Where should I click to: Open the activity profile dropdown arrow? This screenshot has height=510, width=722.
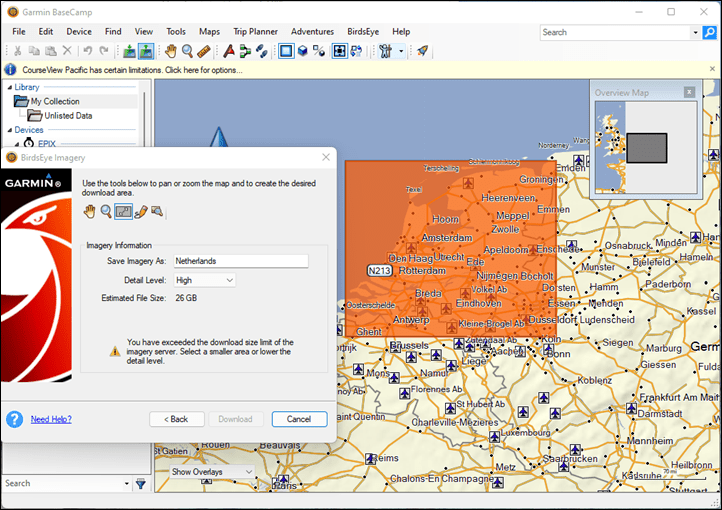(x=401, y=51)
